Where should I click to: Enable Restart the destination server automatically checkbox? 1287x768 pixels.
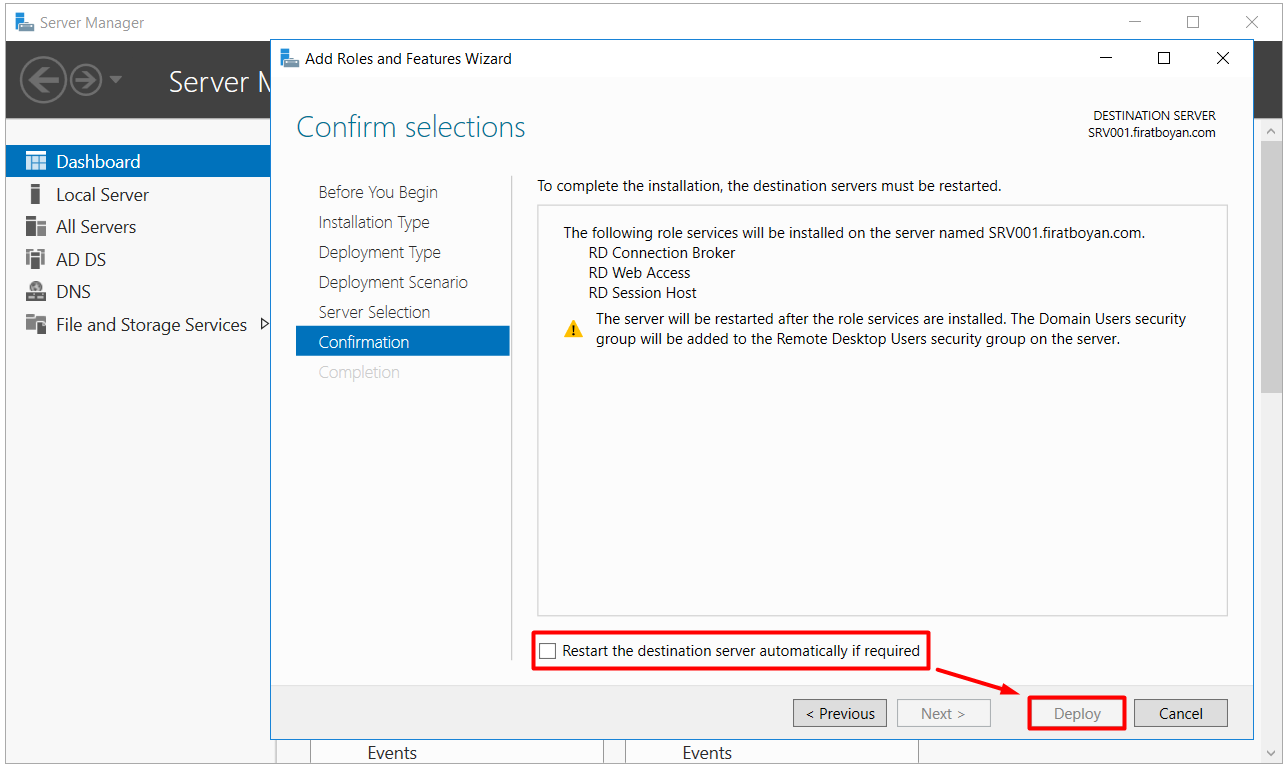click(x=548, y=651)
